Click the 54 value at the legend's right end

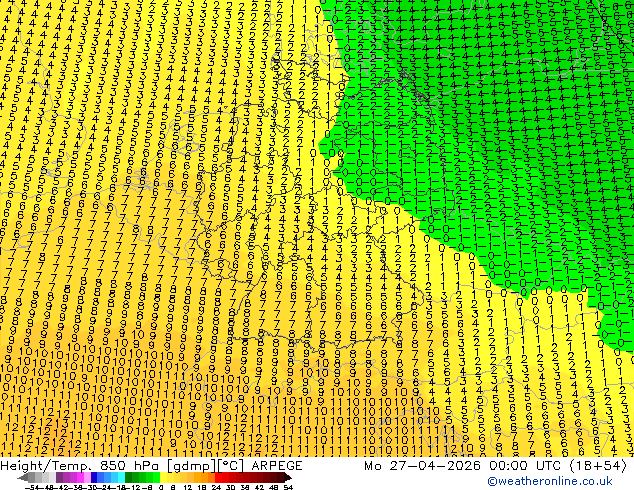coord(288,487)
